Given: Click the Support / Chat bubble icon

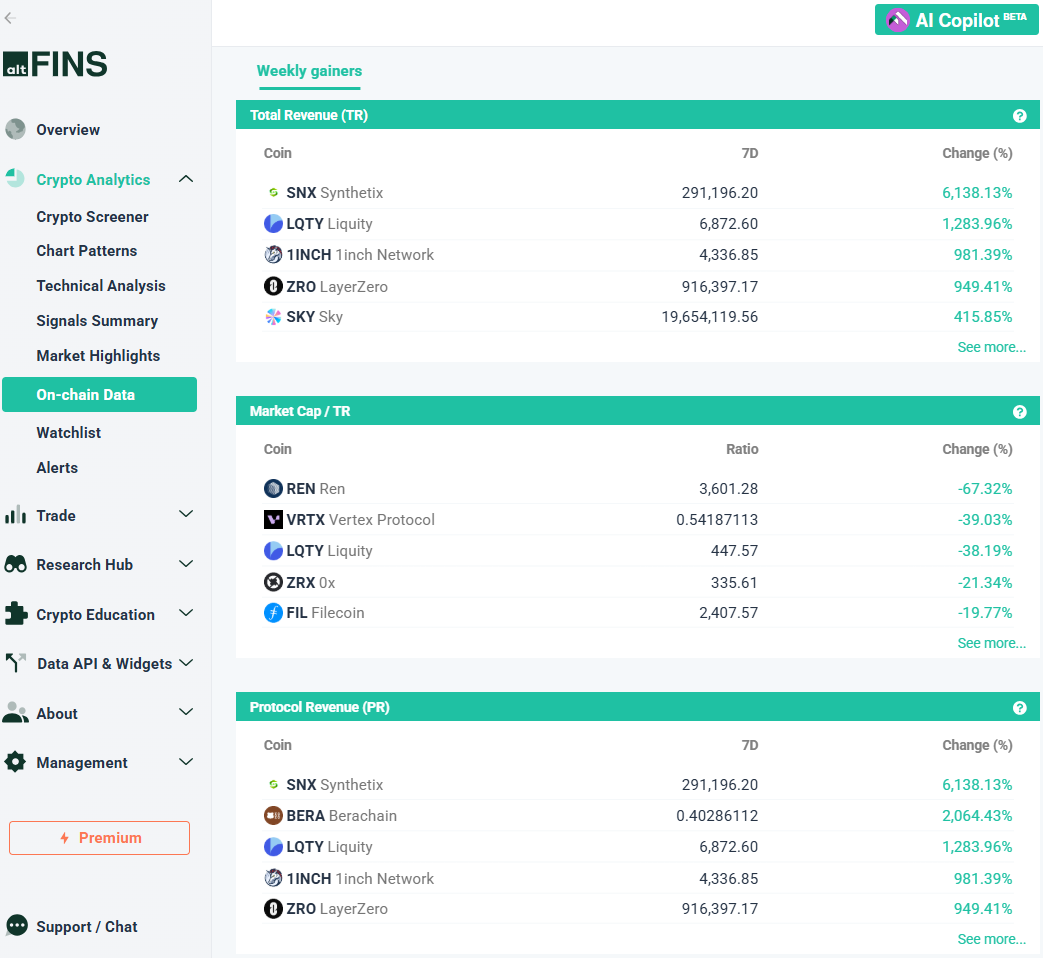Looking at the screenshot, I should pos(17,925).
